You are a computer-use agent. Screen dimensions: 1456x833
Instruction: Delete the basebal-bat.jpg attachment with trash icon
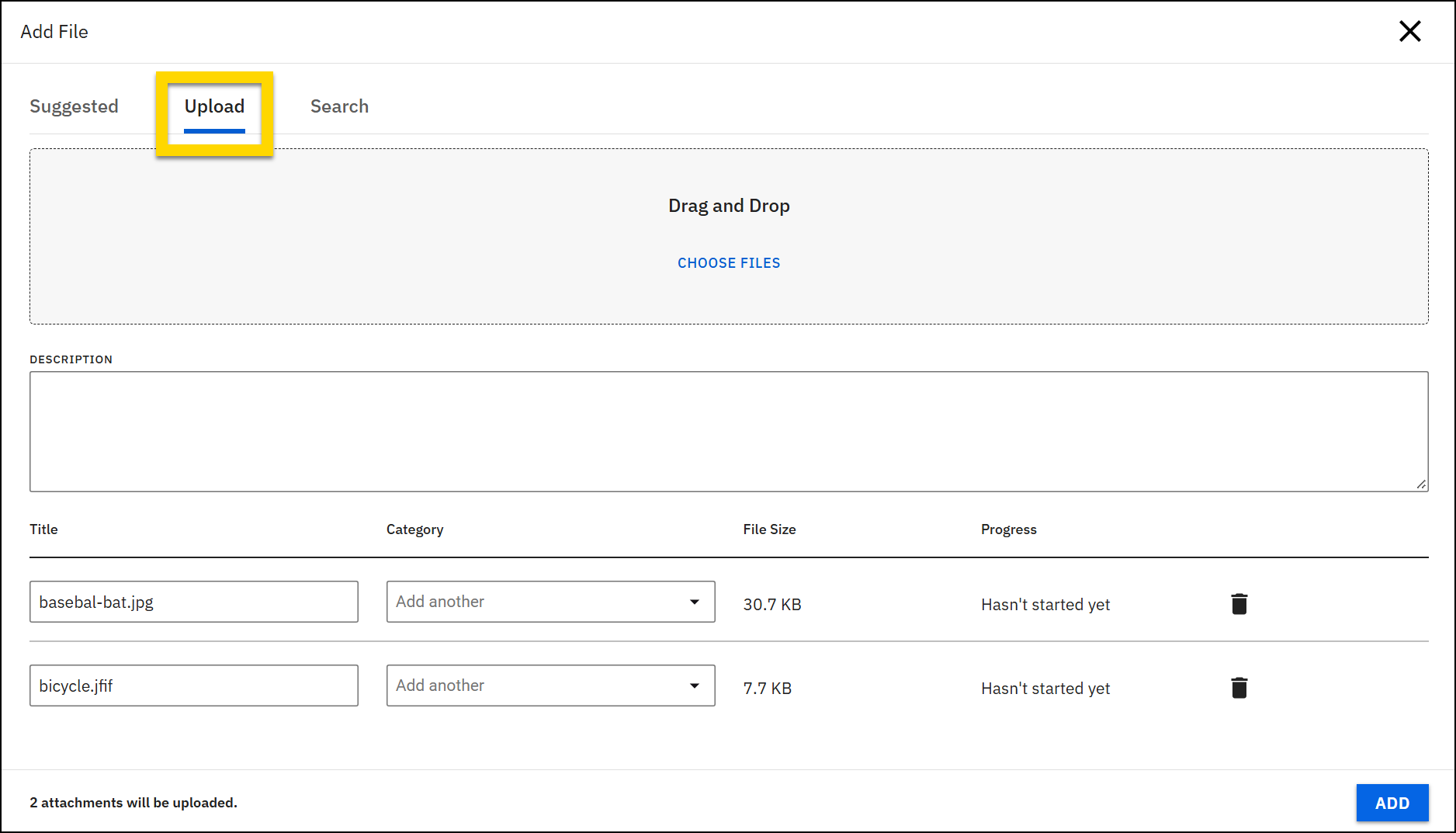coord(1239,604)
